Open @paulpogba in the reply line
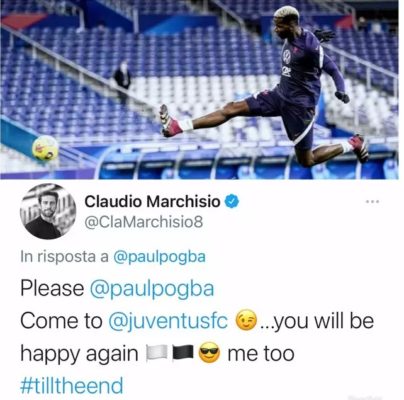Screen dimensions: 404x400 tap(159, 257)
